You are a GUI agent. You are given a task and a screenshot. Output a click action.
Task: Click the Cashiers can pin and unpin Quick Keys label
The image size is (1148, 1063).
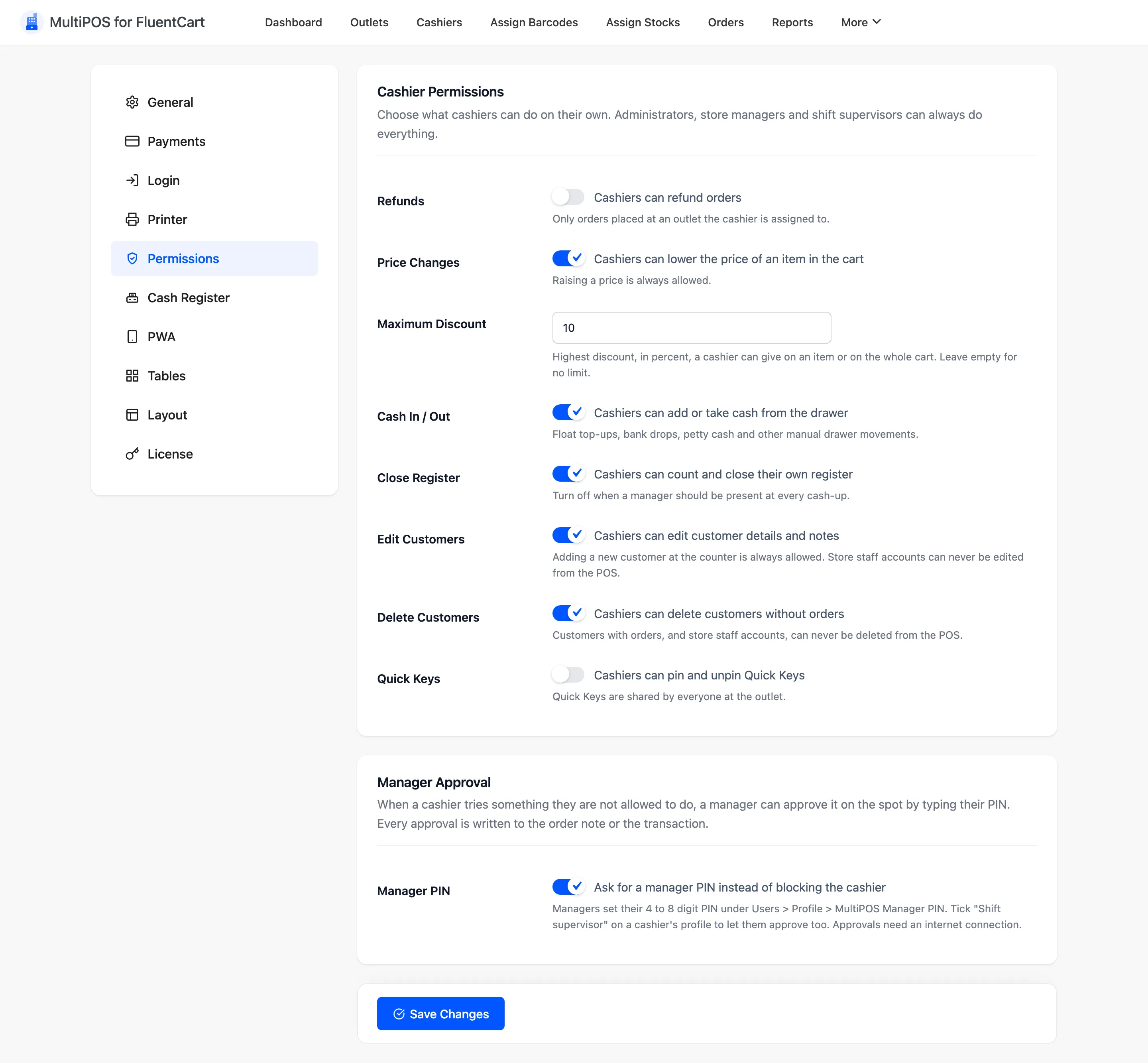click(699, 675)
